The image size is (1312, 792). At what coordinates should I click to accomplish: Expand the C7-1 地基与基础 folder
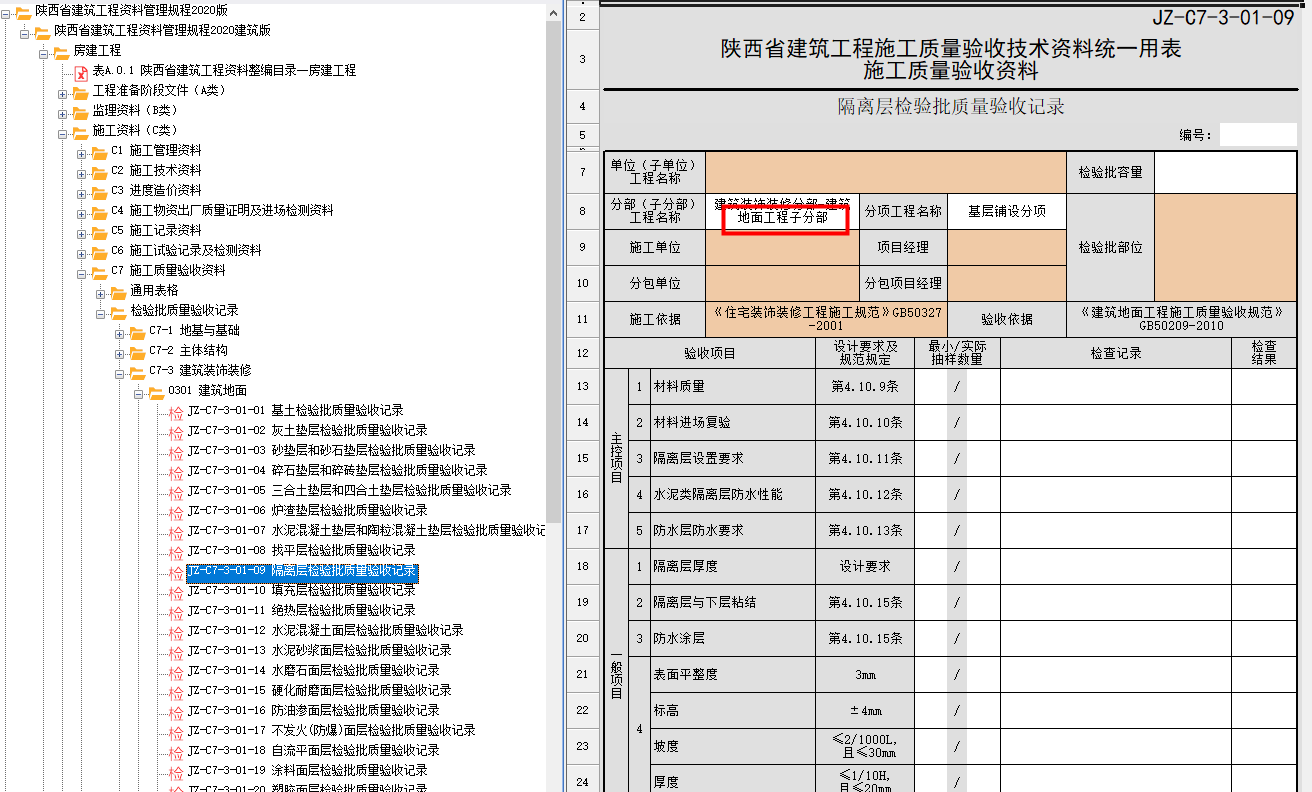[x=120, y=332]
